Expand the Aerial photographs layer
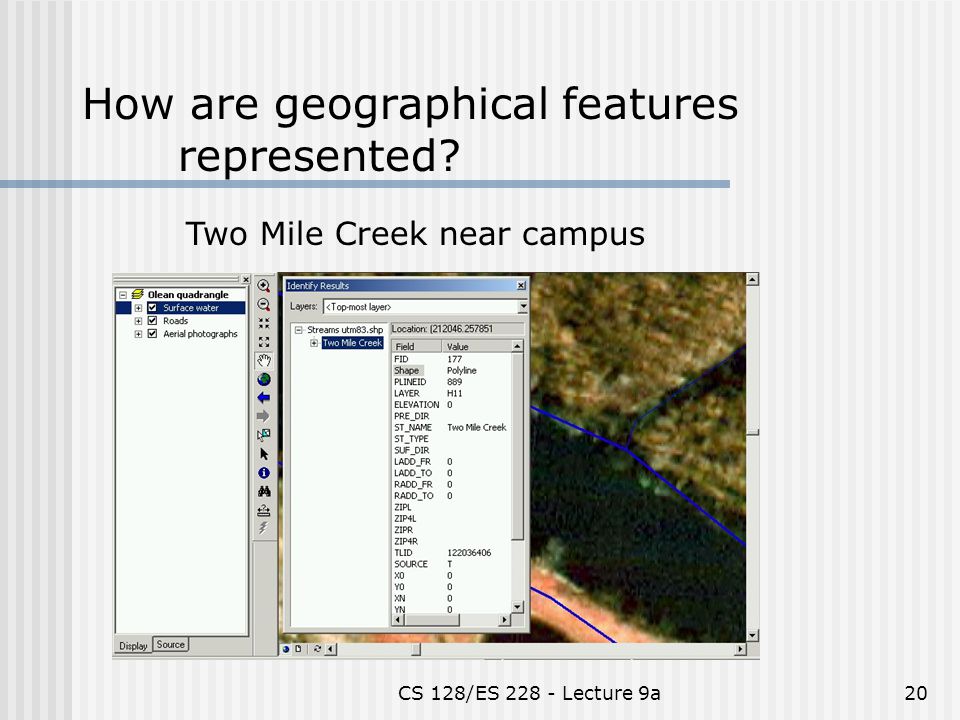Viewport: 960px width, 720px height. coord(138,334)
